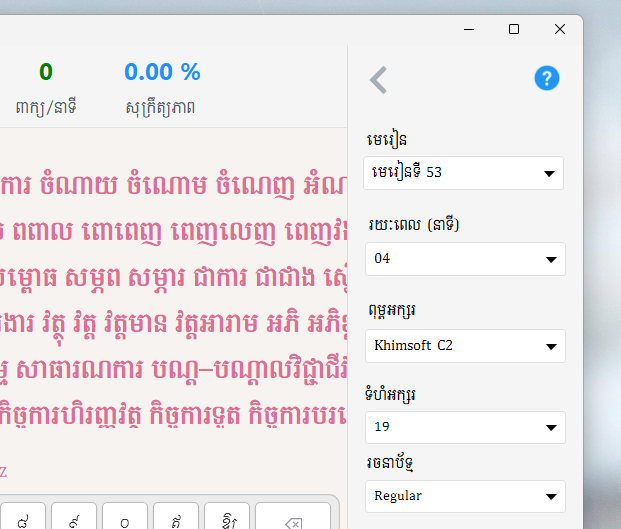The height and width of the screenshot is (529, 621).
Task: Expand the font size dropdown showing 19
Action: pos(464,428)
